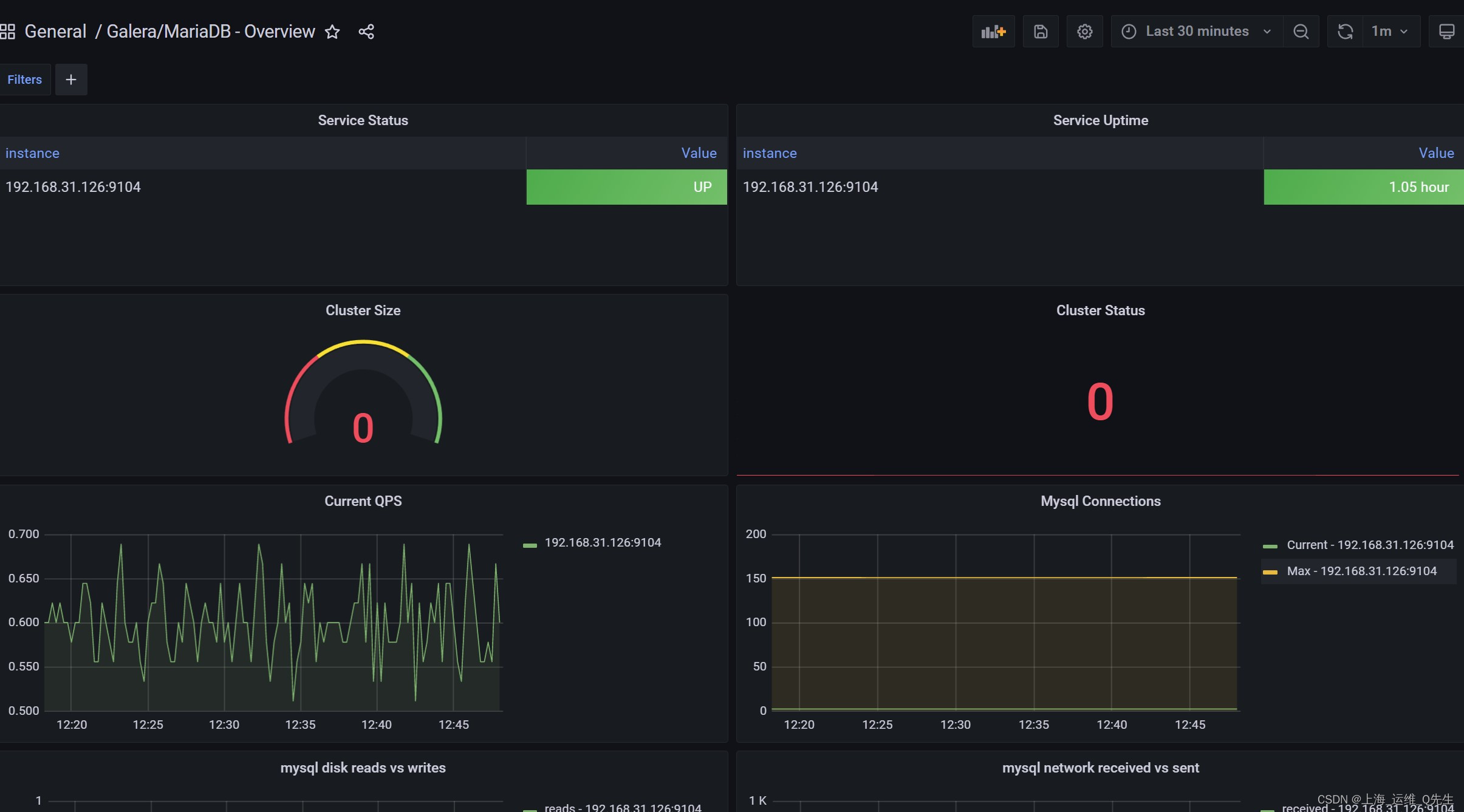
Task: Open the General folder breadcrumb
Action: coord(55,32)
